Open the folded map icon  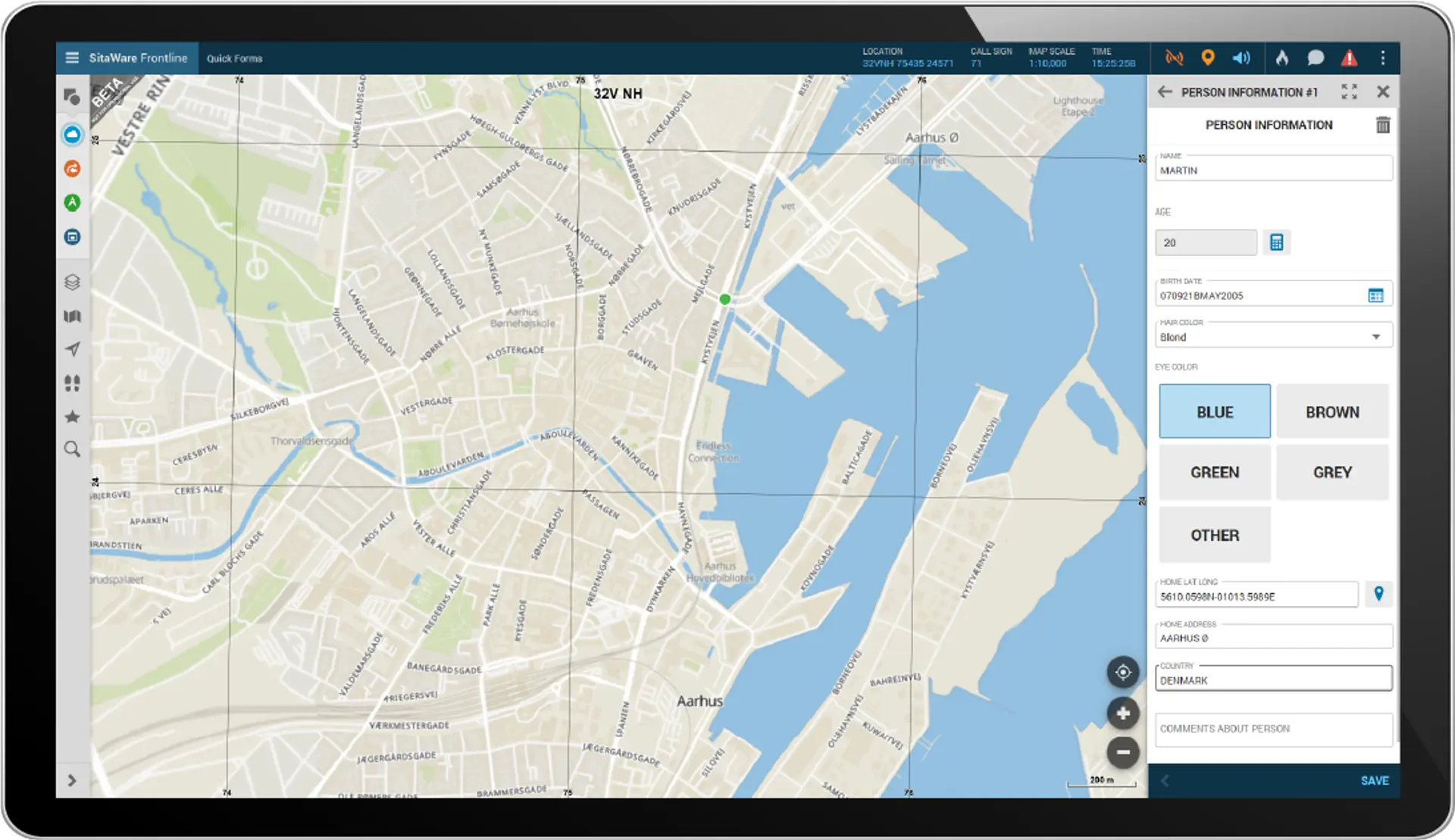[72, 316]
